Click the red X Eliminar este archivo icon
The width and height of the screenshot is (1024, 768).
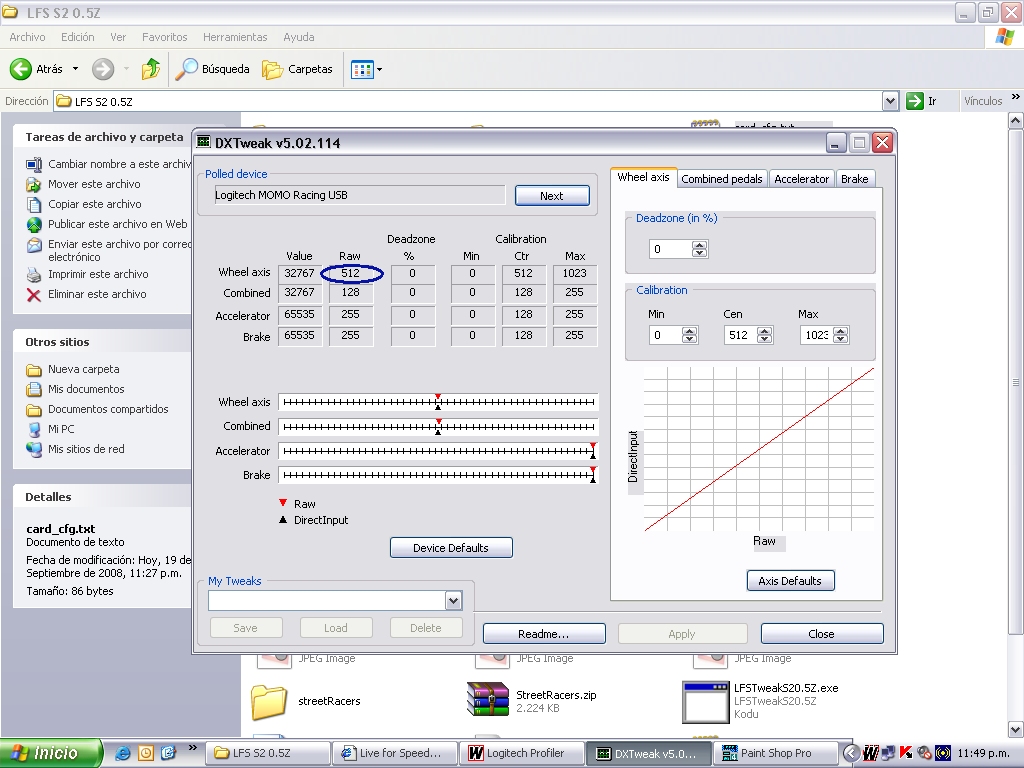click(x=34, y=295)
